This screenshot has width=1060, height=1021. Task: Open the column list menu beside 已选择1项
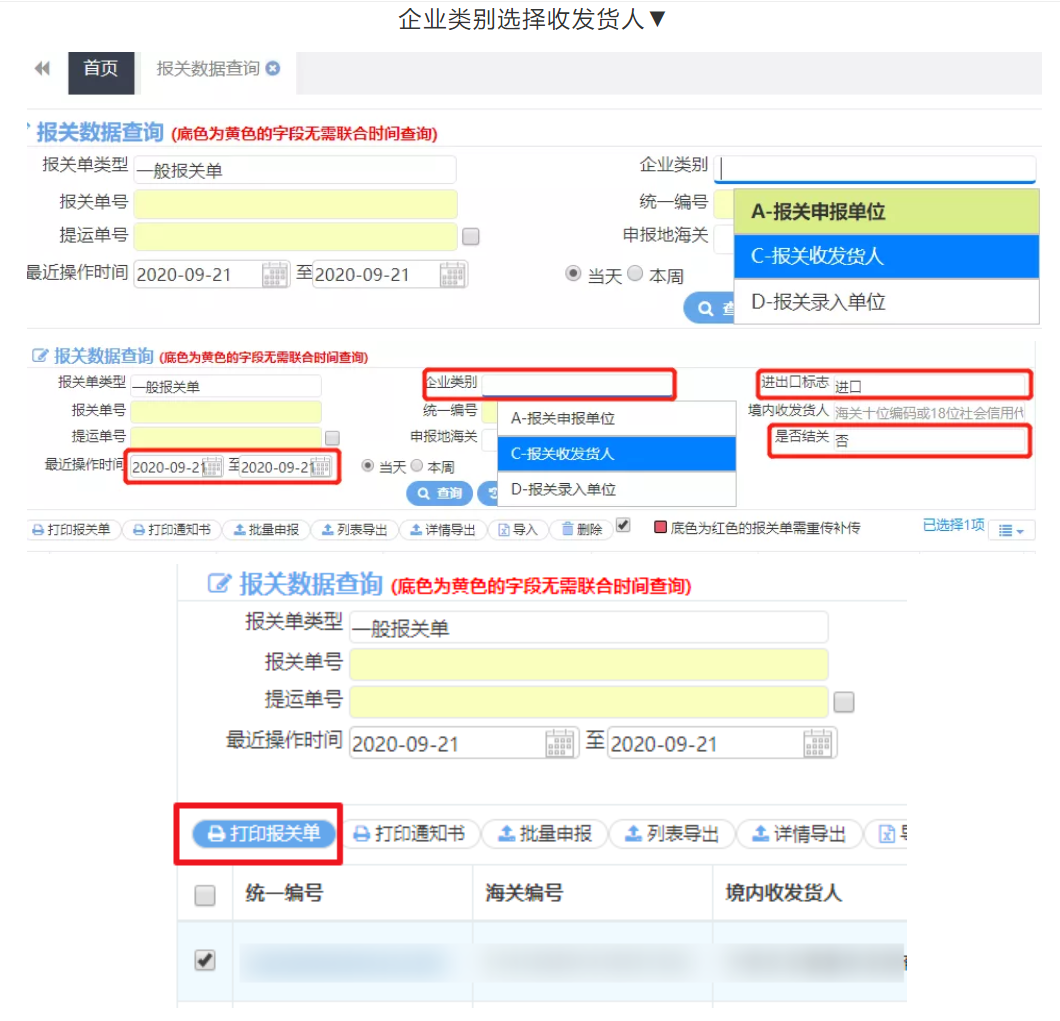pyautogui.click(x=1011, y=530)
